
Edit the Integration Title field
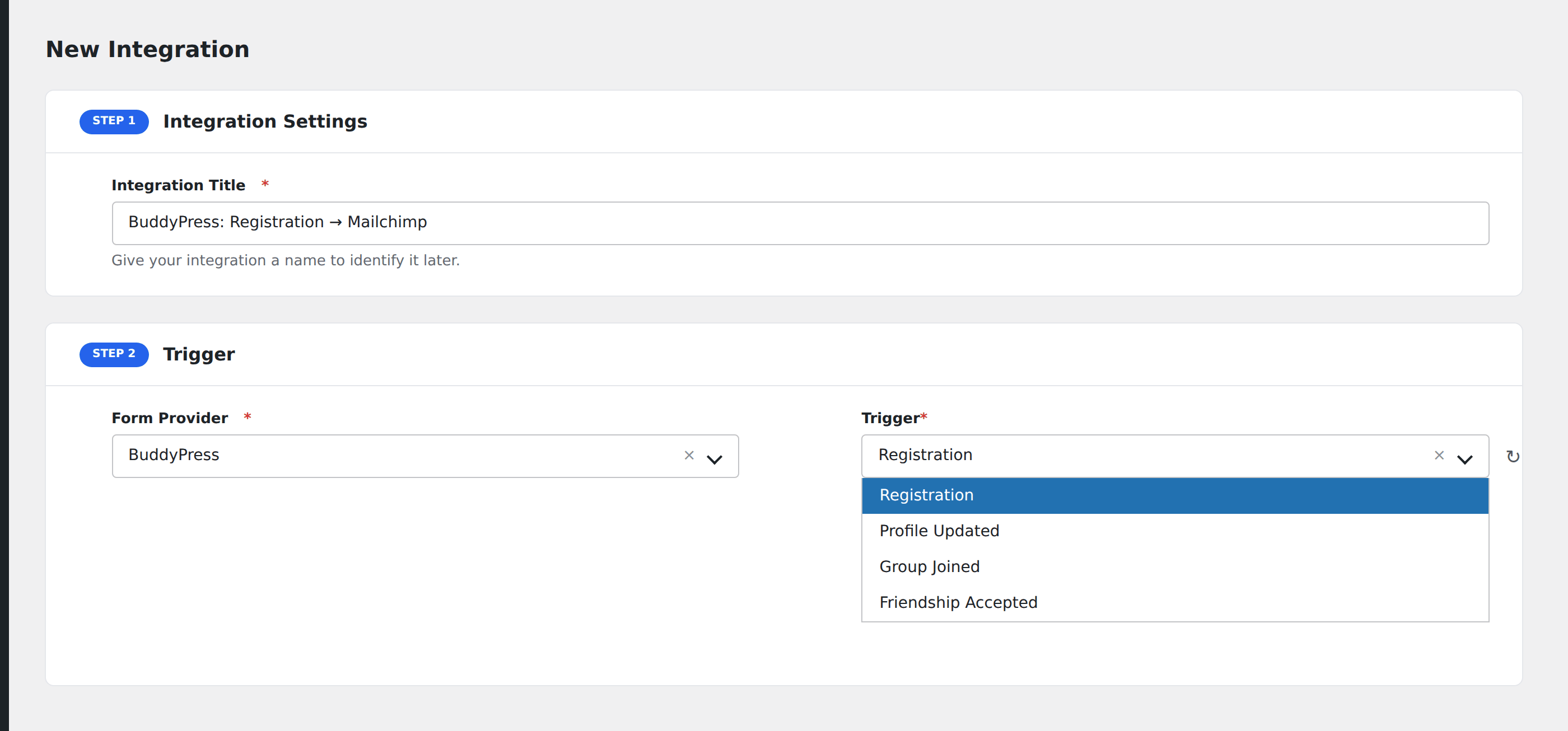click(x=800, y=223)
